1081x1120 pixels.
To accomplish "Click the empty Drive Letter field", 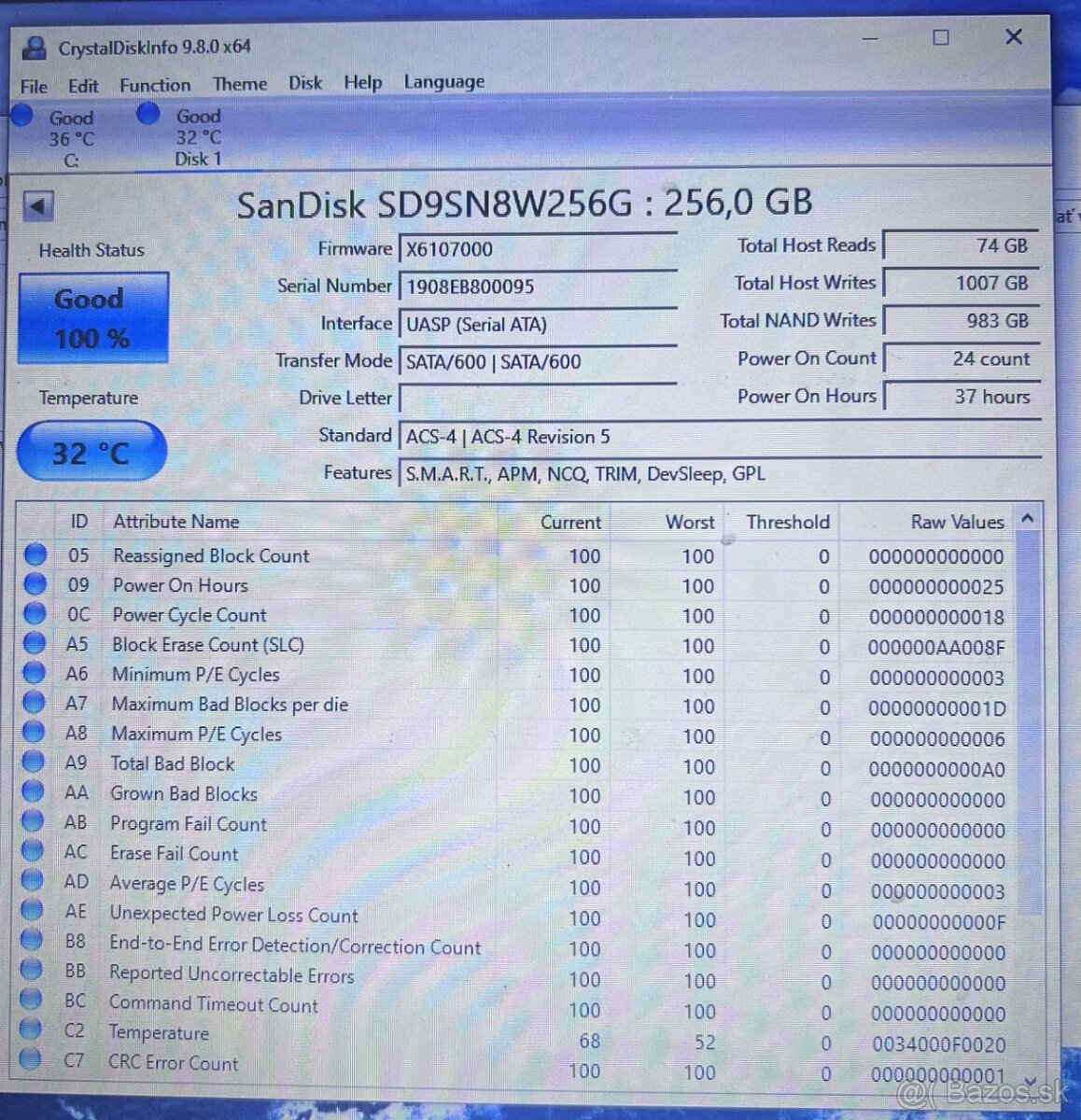I will (x=538, y=399).
